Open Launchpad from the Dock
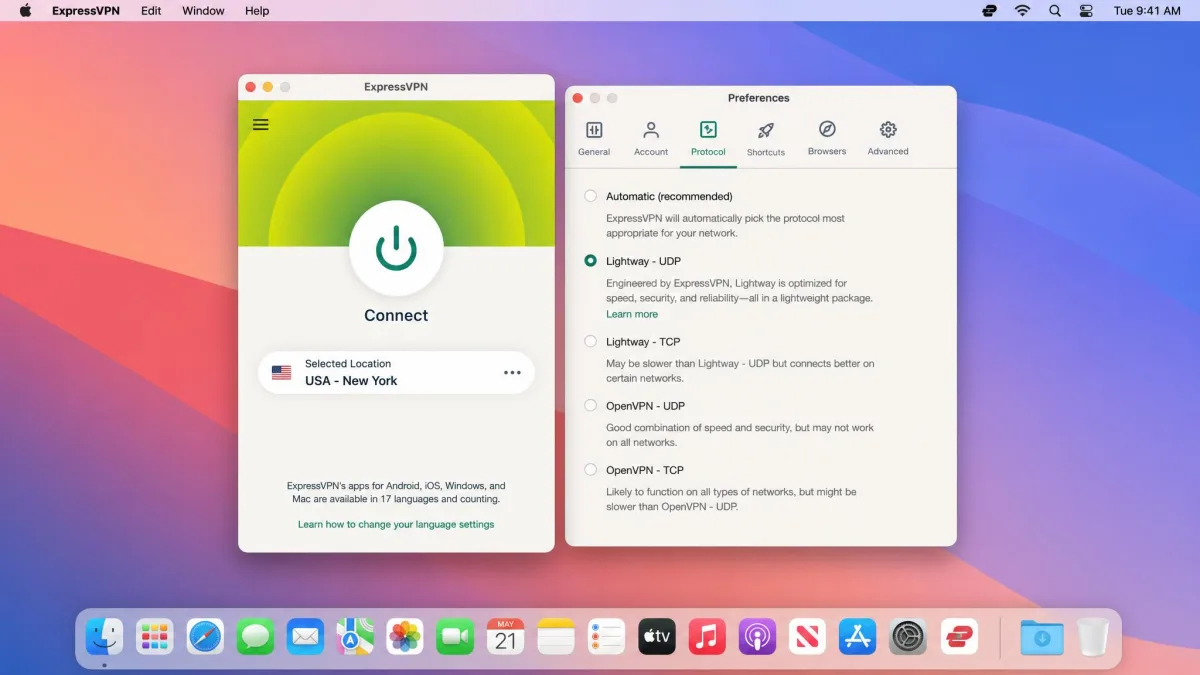1200x675 pixels. coord(155,637)
